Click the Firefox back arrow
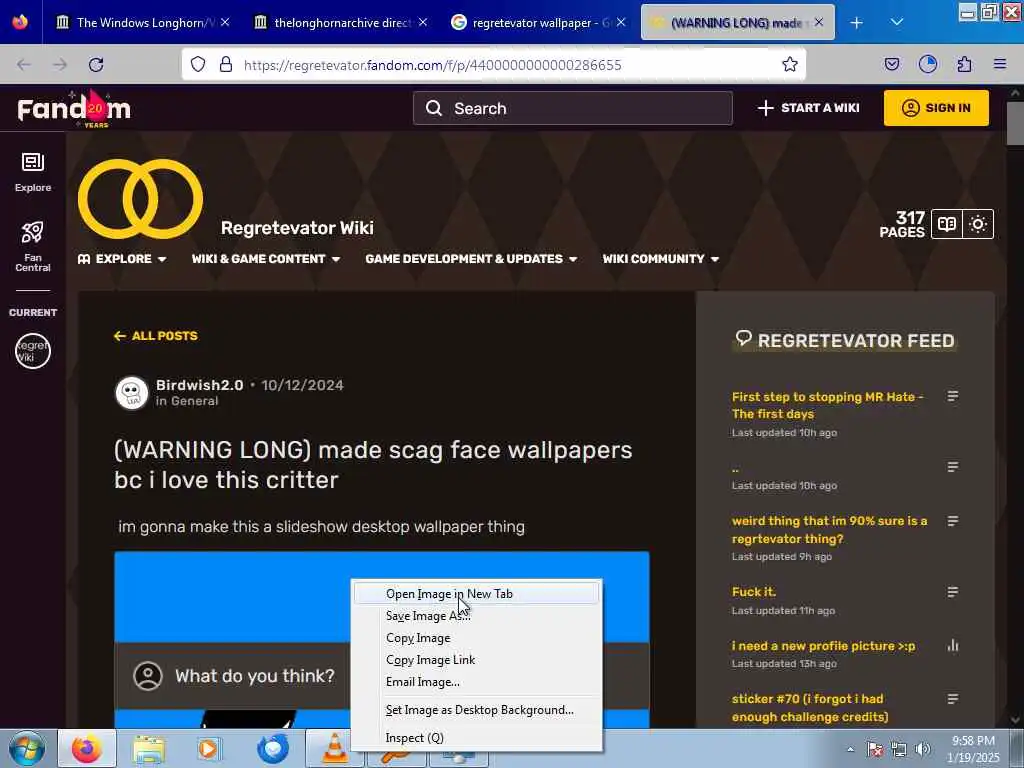Viewport: 1024px width, 768px height. coord(24,65)
